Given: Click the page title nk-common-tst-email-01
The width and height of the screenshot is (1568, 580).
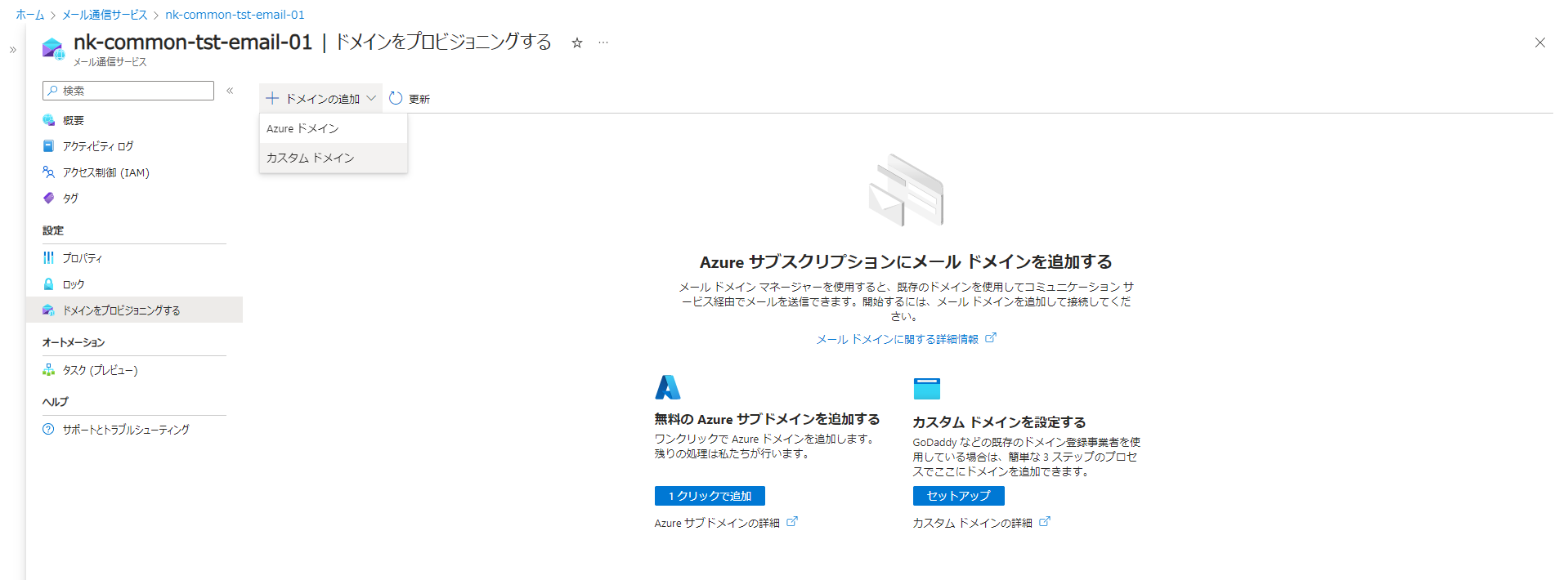Looking at the screenshot, I should click(x=193, y=42).
